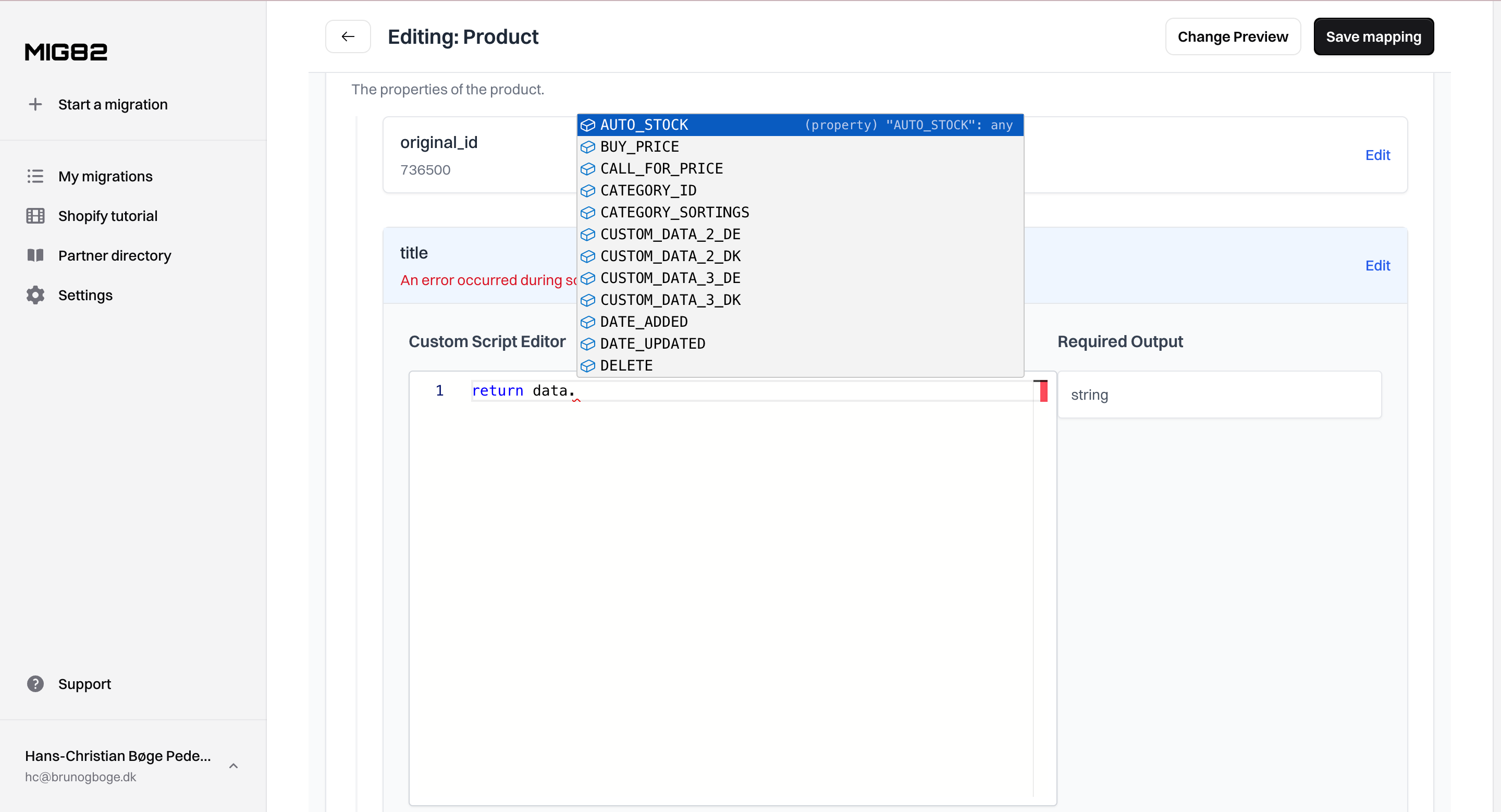
Task: Pick CUSTOM_DATA_2_DE suggestion
Action: coord(800,234)
